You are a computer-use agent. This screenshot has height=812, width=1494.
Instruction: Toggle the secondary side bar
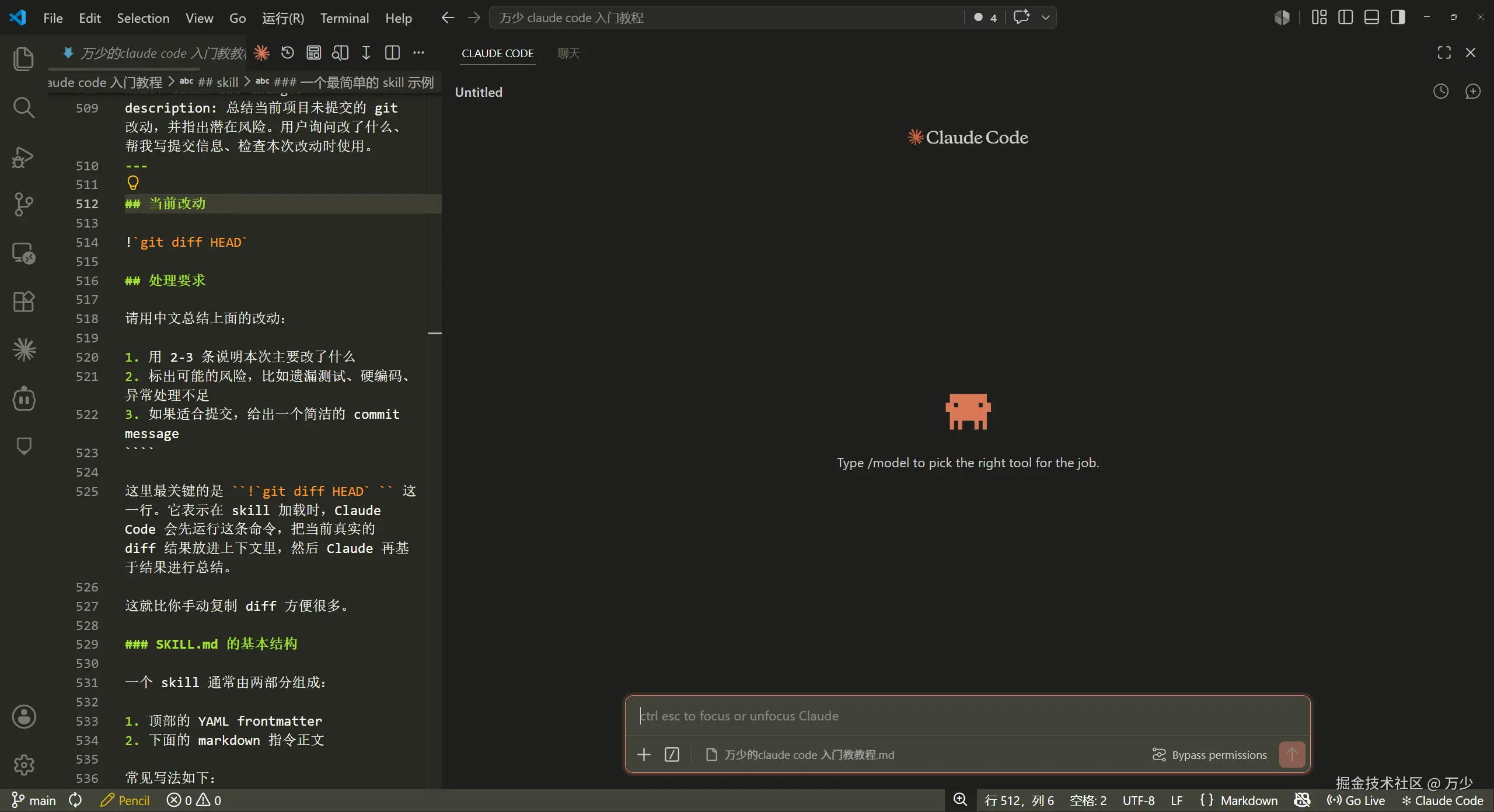coord(1398,17)
